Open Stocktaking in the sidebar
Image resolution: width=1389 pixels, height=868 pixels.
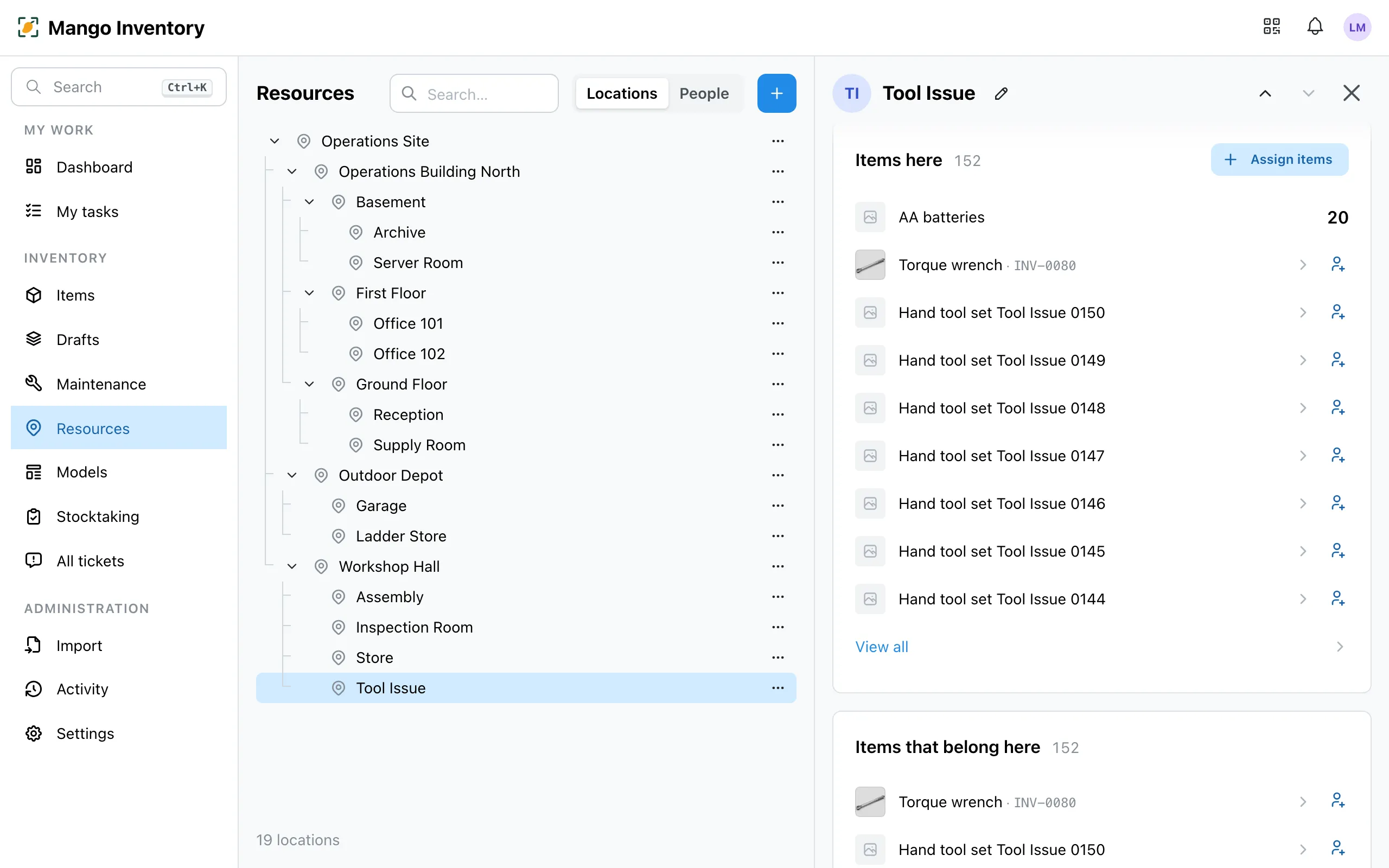119,516
